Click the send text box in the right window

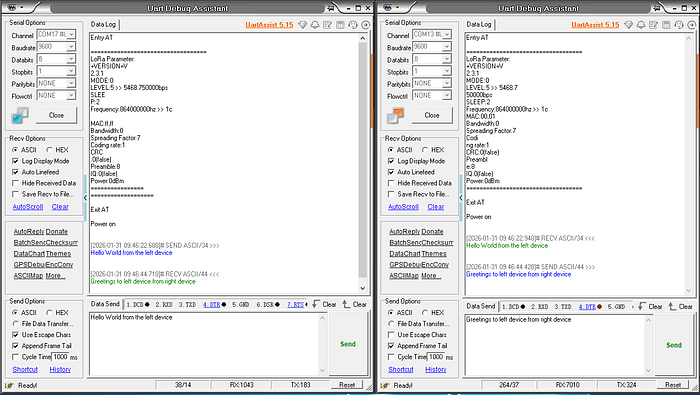pos(556,345)
